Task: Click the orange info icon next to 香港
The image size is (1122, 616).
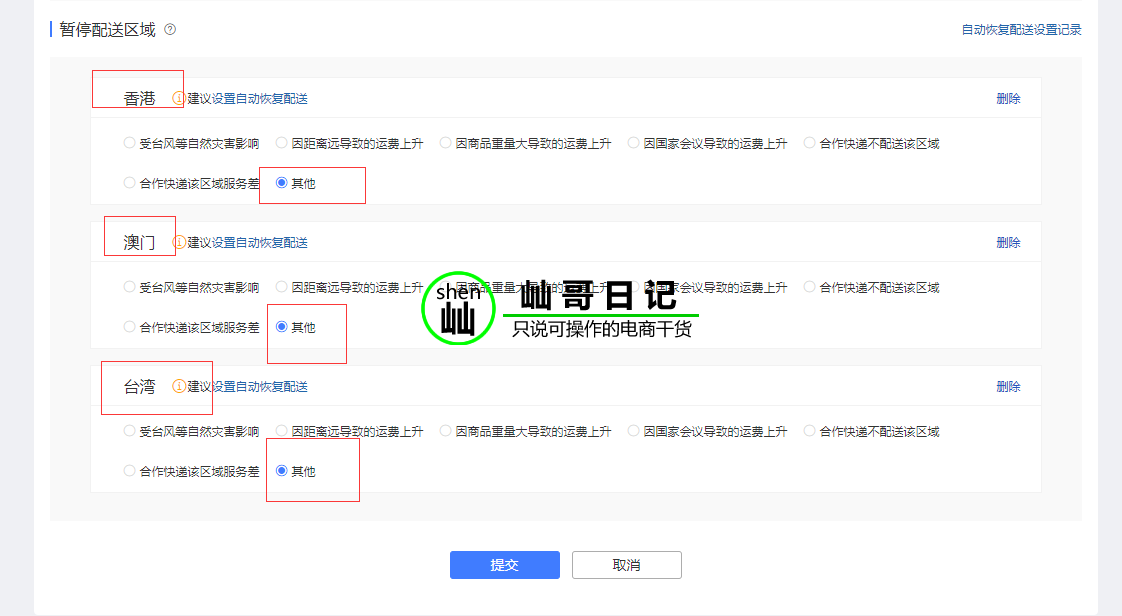Action: pyautogui.click(x=178, y=99)
